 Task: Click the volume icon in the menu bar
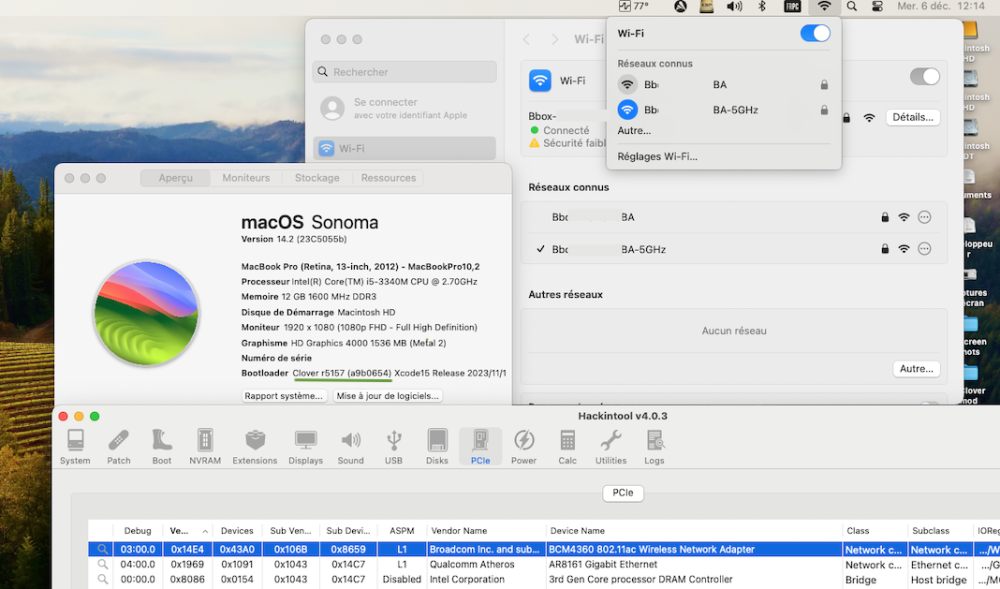coord(734,6)
